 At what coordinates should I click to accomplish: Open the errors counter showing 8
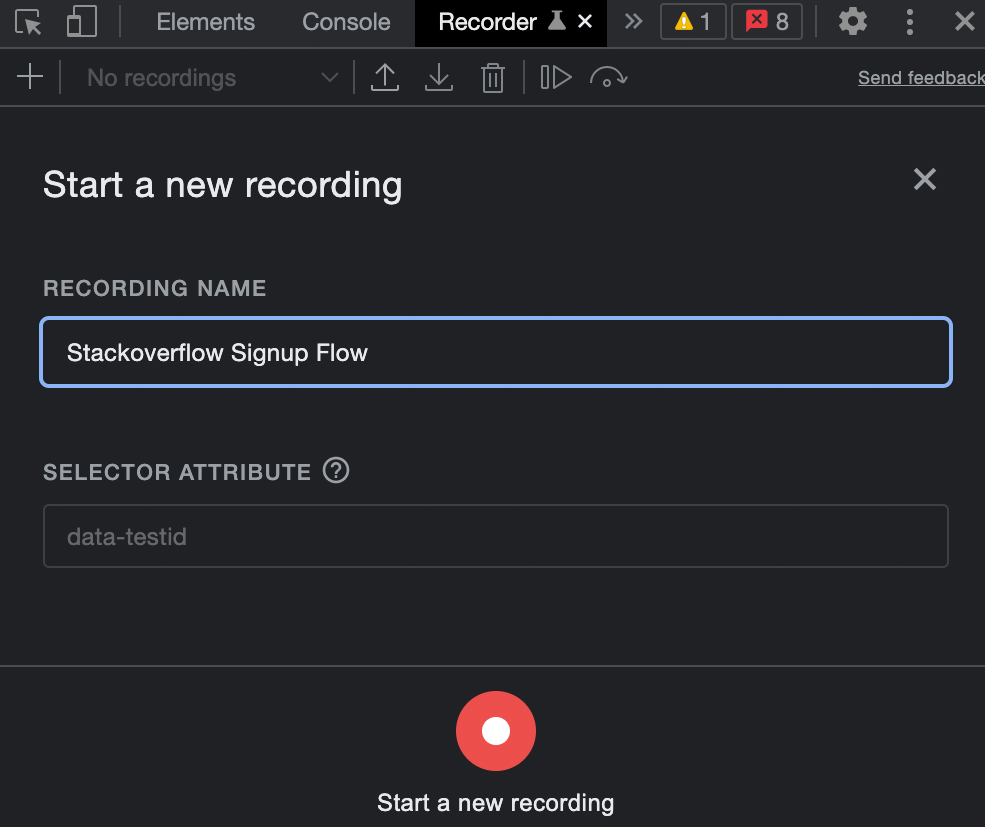click(767, 22)
